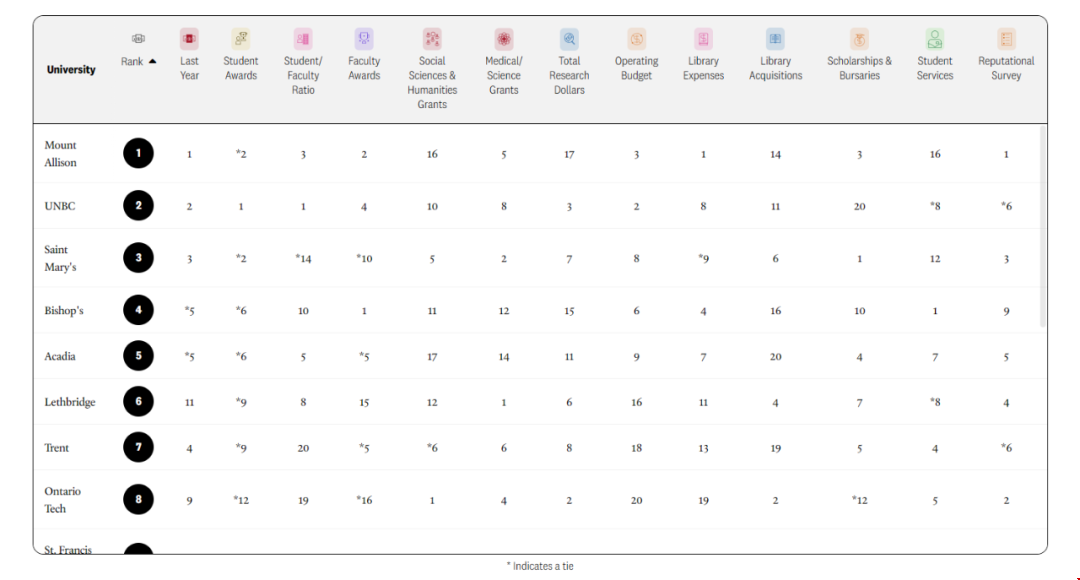This screenshot has height=580, width=1080.
Task: Toggle the Rank sort arrow
Action: point(152,61)
